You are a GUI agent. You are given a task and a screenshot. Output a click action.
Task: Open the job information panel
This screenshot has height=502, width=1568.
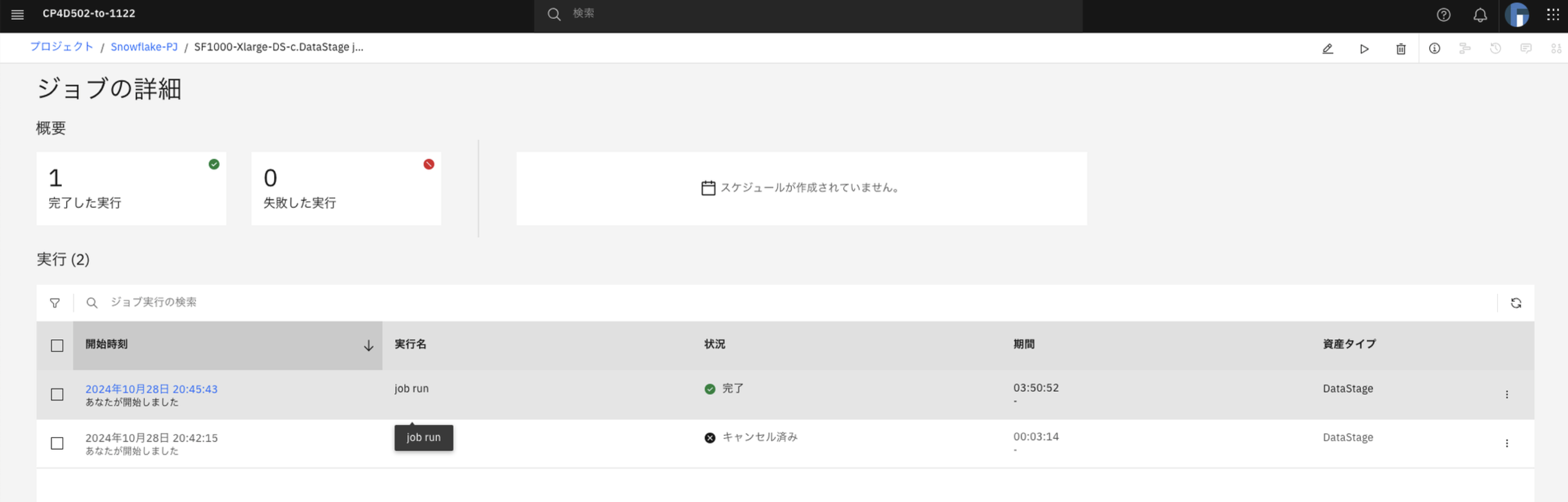point(1435,48)
